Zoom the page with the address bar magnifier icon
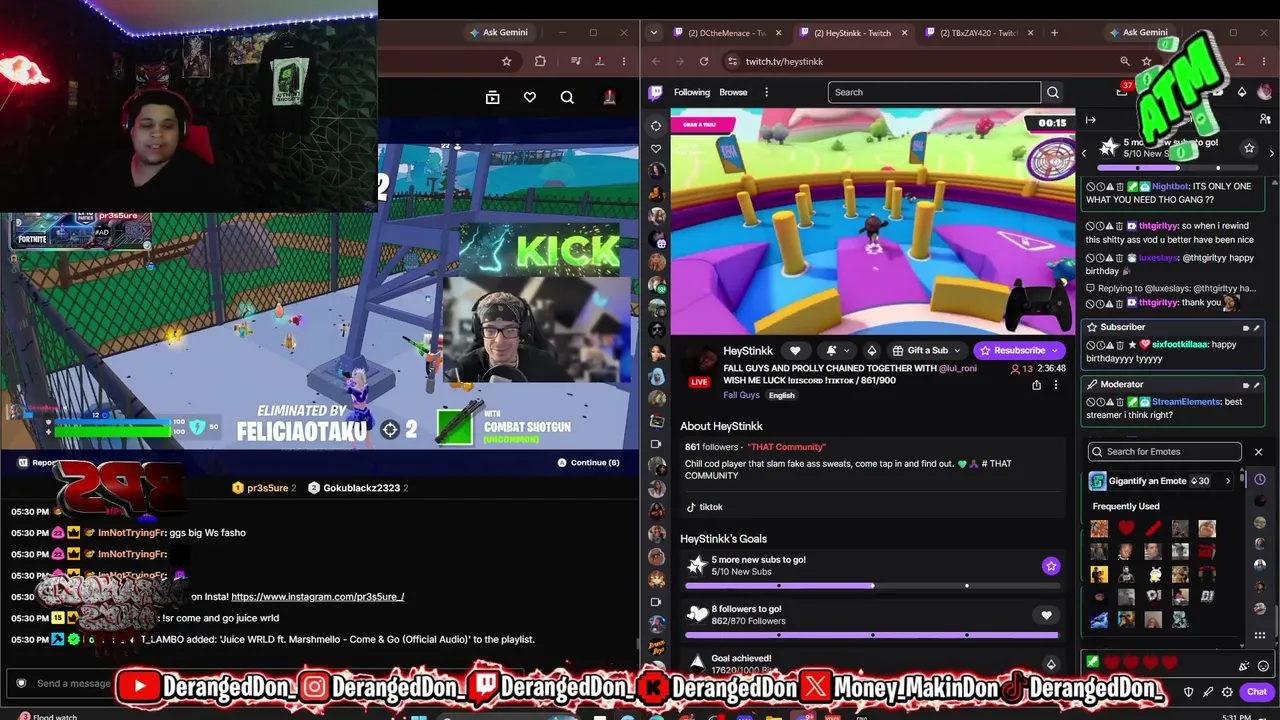 1124,61
